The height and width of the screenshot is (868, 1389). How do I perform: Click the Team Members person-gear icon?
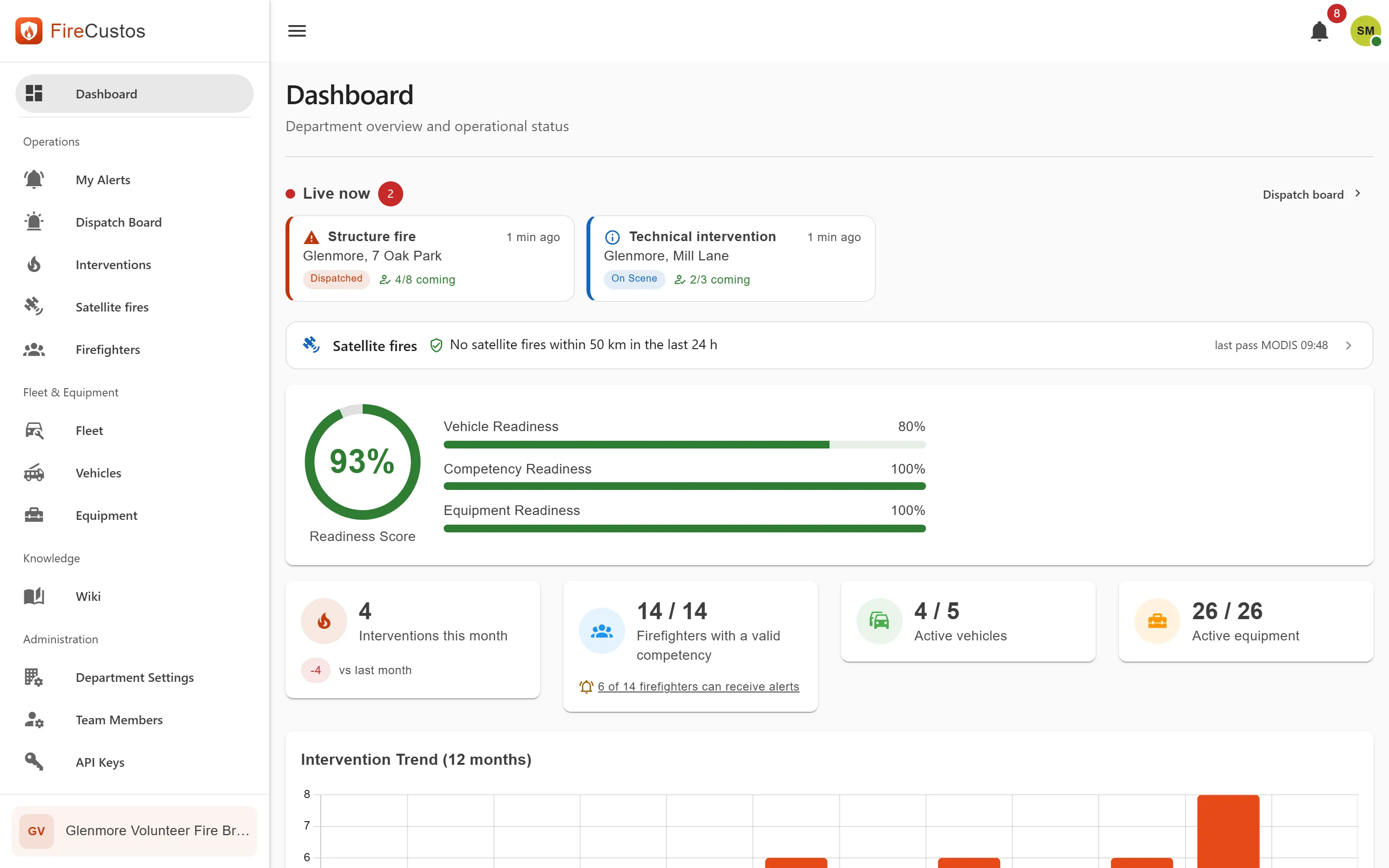click(x=34, y=720)
